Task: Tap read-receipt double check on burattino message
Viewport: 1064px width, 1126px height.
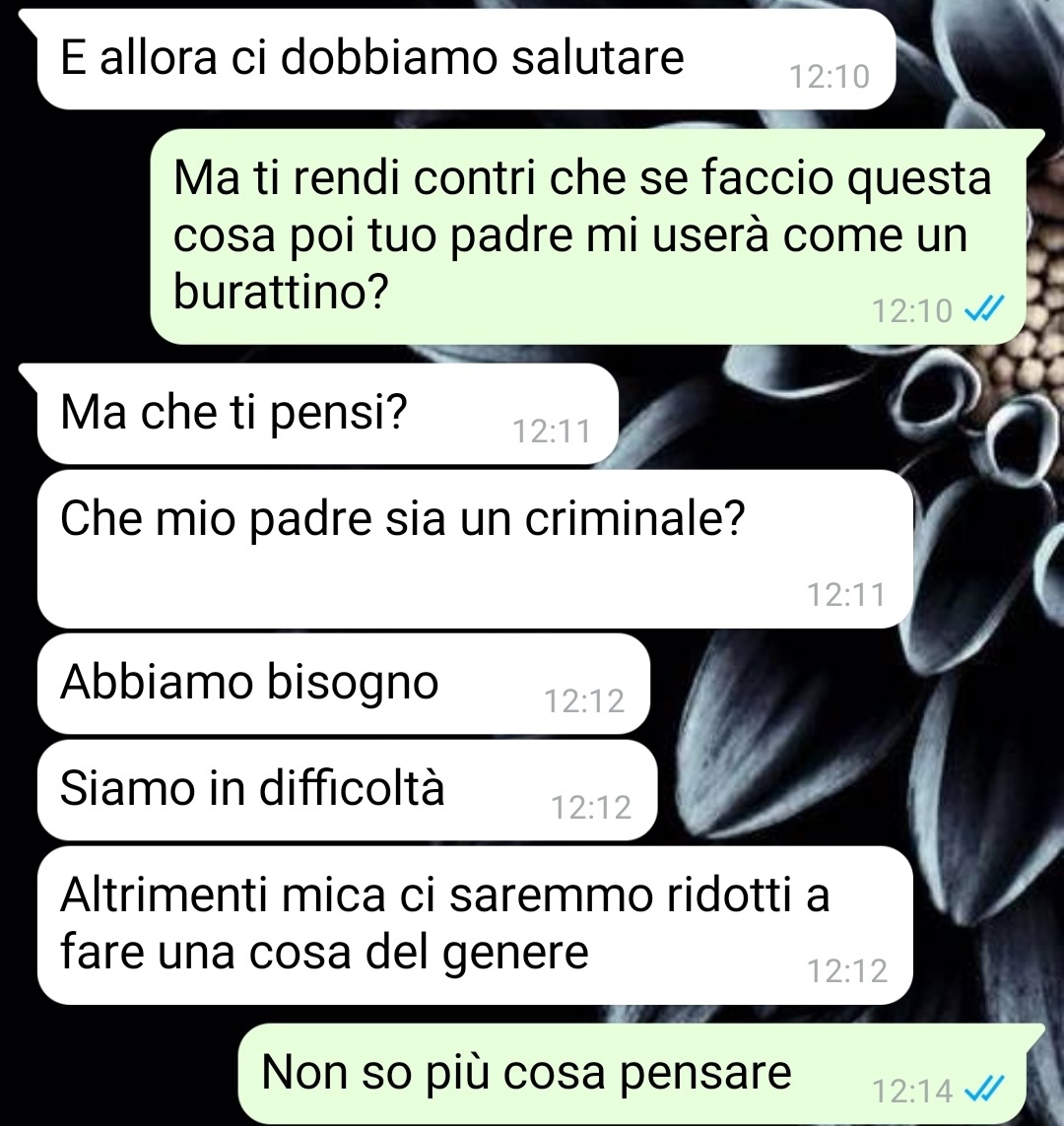Action: [983, 310]
